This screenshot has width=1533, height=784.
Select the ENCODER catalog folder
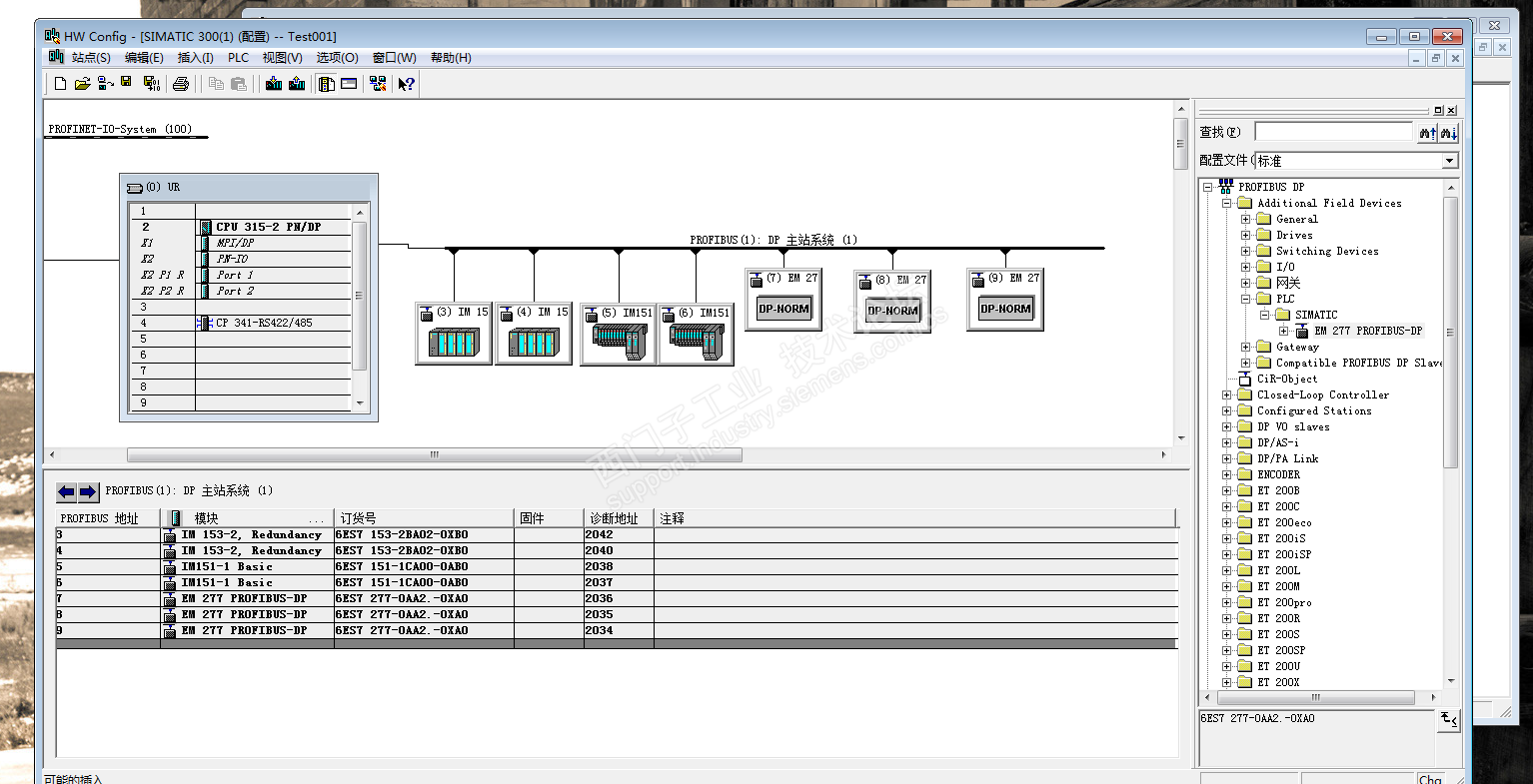point(1279,474)
